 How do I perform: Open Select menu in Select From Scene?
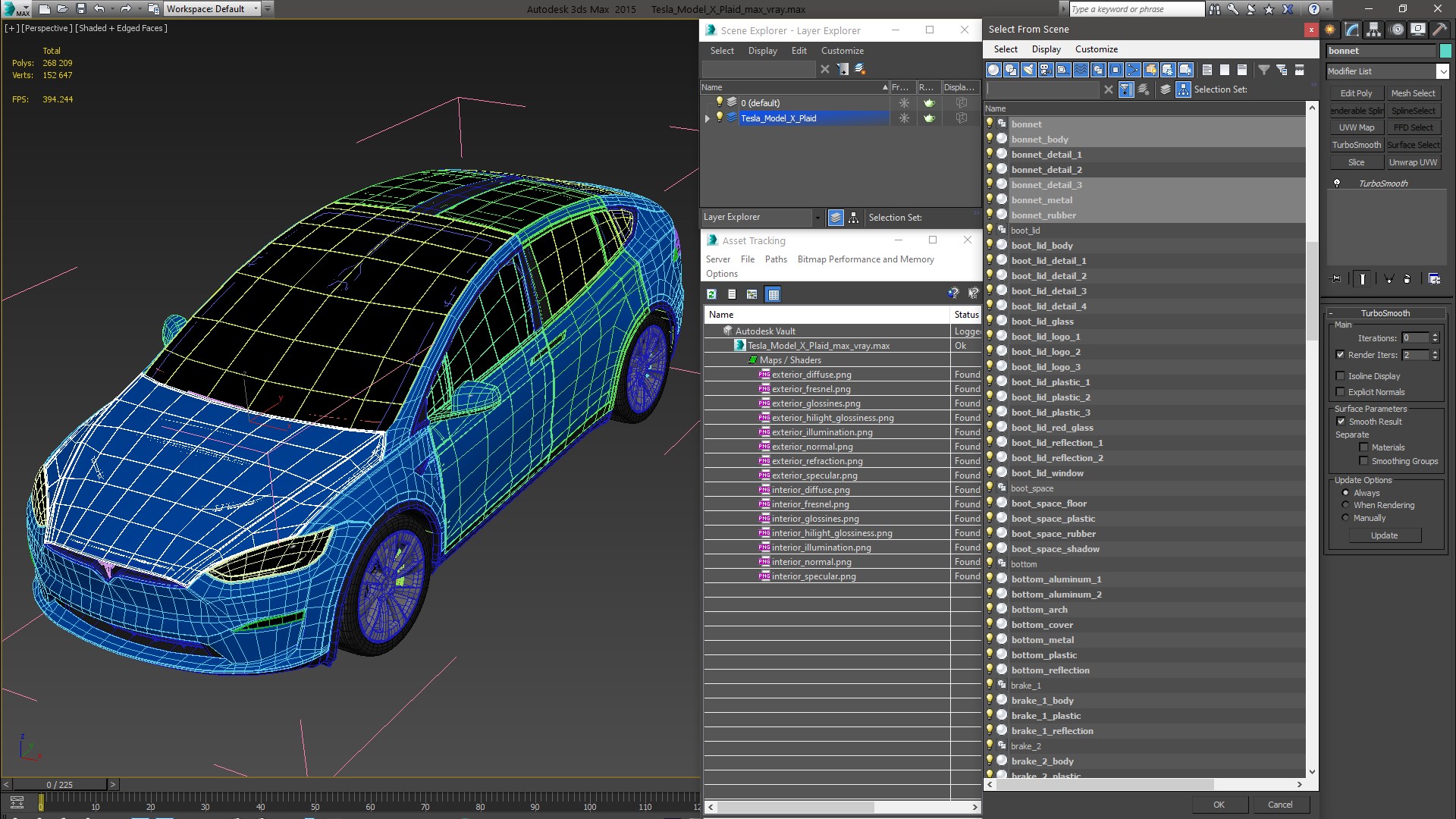click(1006, 49)
